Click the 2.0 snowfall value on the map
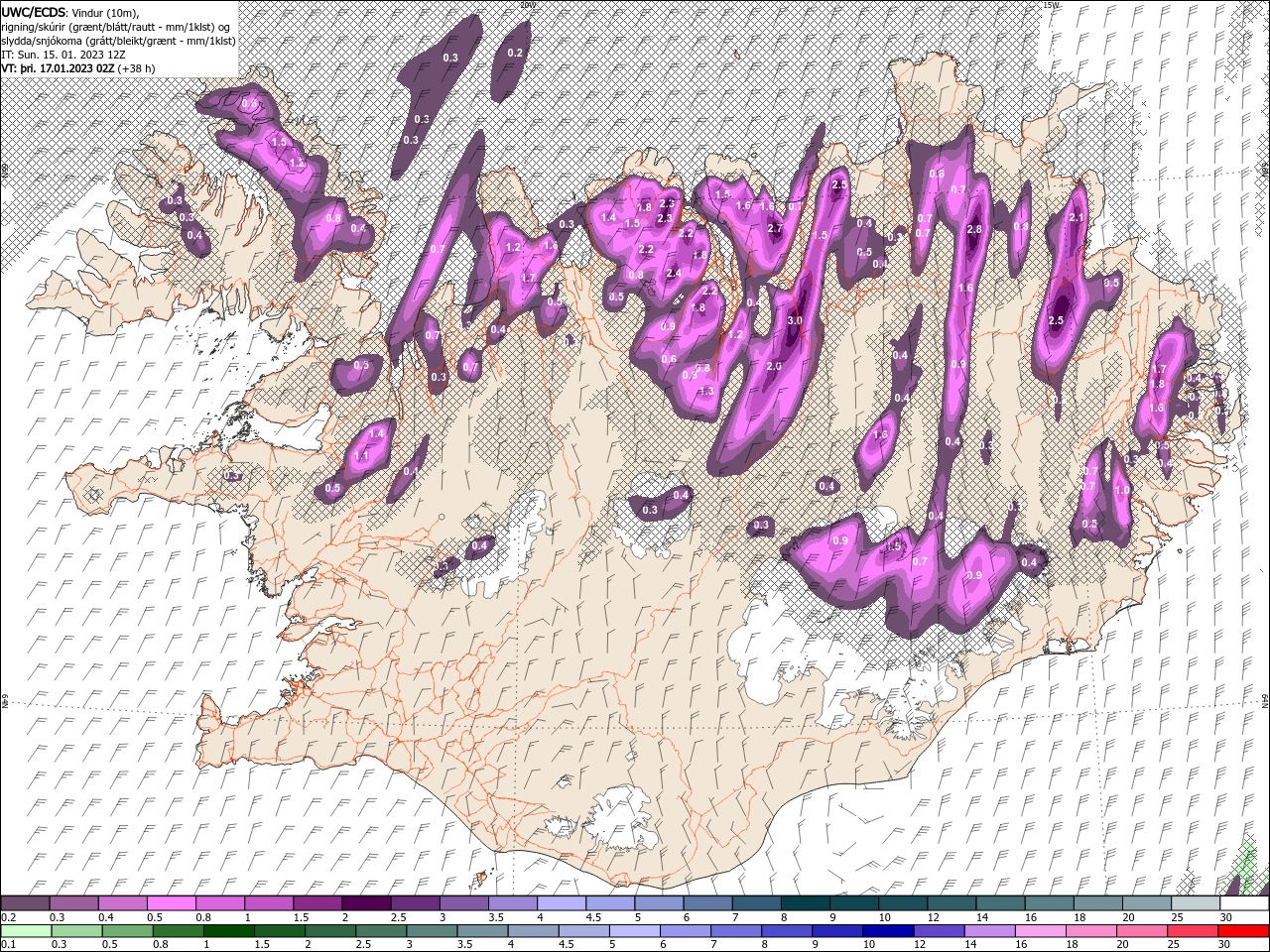 [x=775, y=366]
